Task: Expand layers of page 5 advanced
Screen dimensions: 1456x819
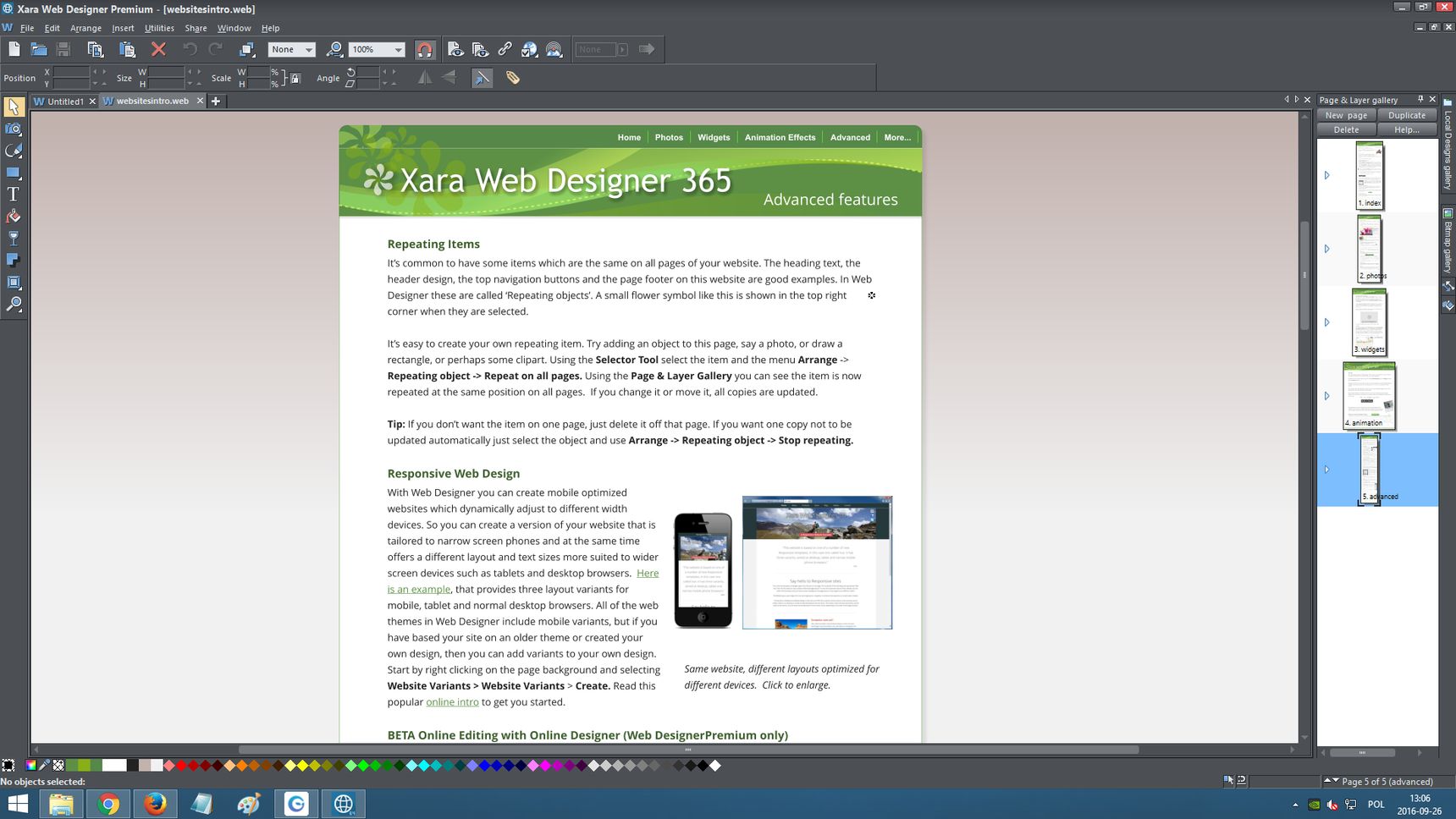Action: point(1326,470)
